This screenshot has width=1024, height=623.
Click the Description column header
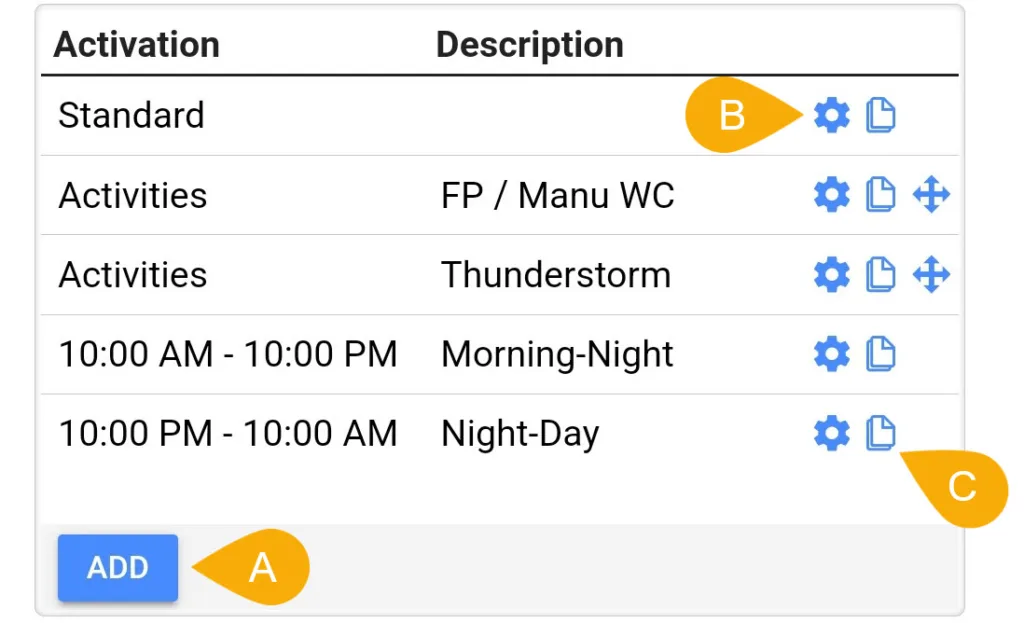tap(530, 45)
